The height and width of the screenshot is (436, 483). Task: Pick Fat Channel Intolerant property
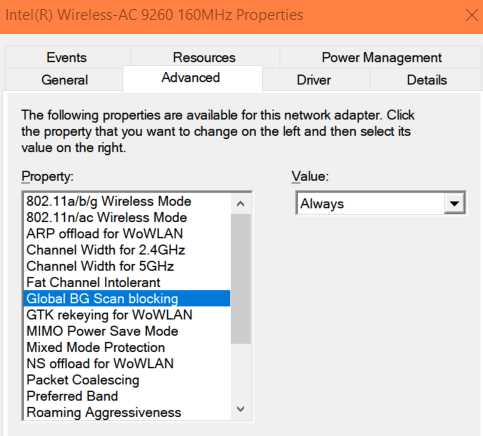[127, 282]
